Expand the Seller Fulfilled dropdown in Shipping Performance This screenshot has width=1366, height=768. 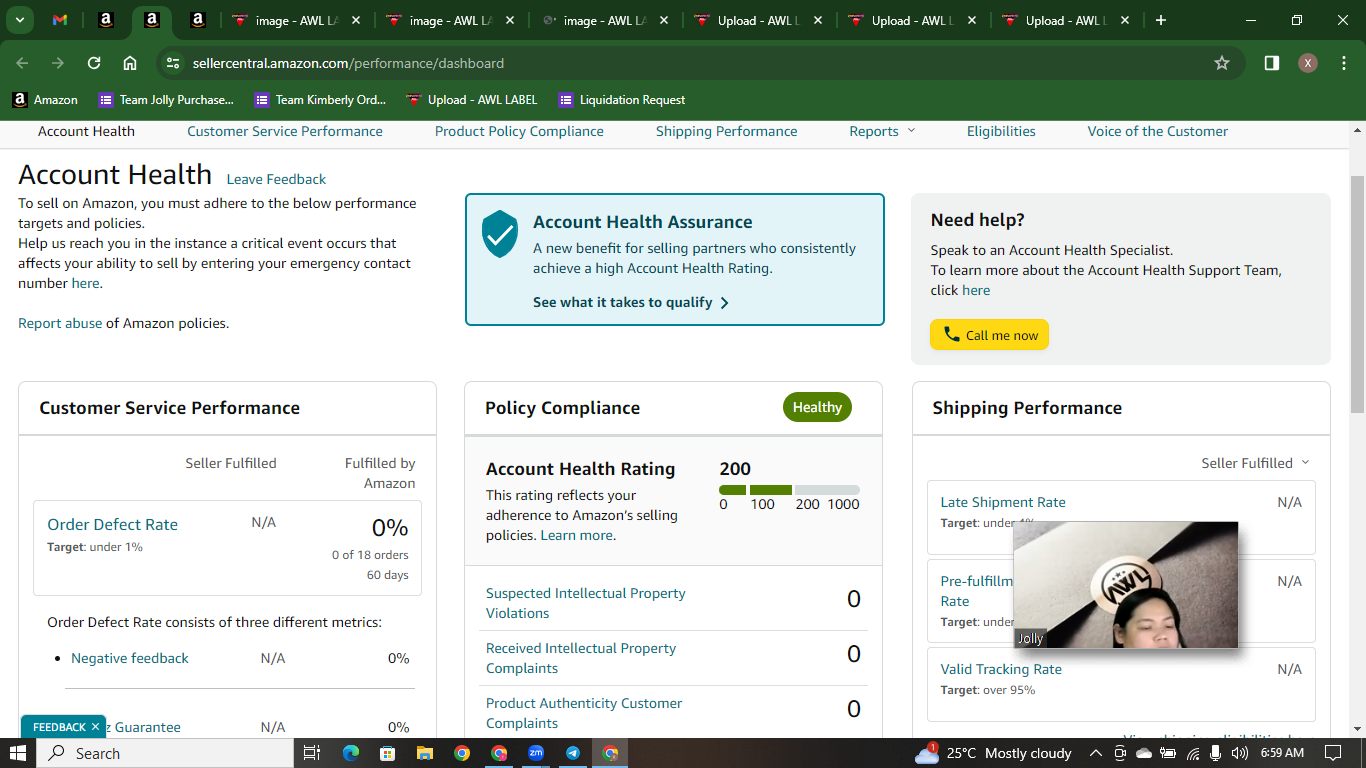(1255, 463)
